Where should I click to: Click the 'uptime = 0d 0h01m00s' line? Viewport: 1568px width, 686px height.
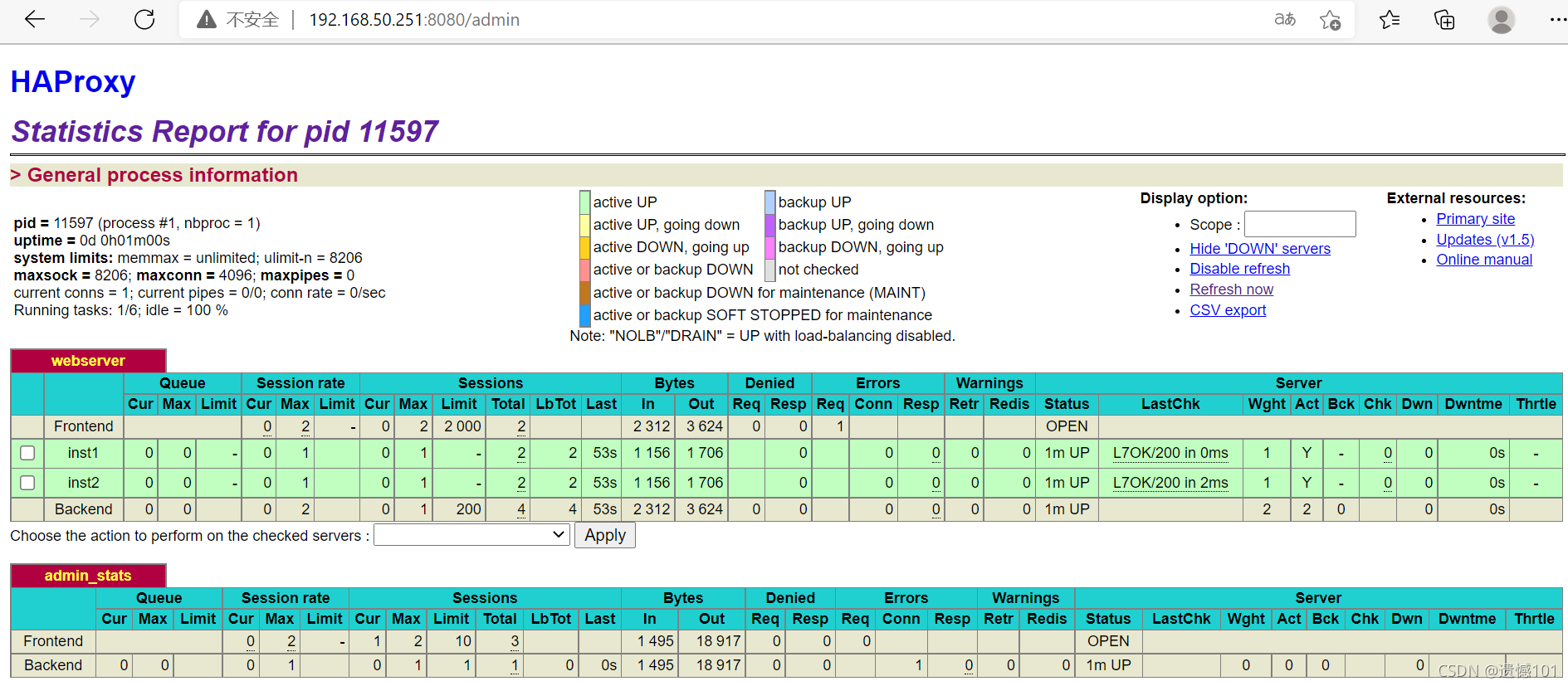pos(92,241)
